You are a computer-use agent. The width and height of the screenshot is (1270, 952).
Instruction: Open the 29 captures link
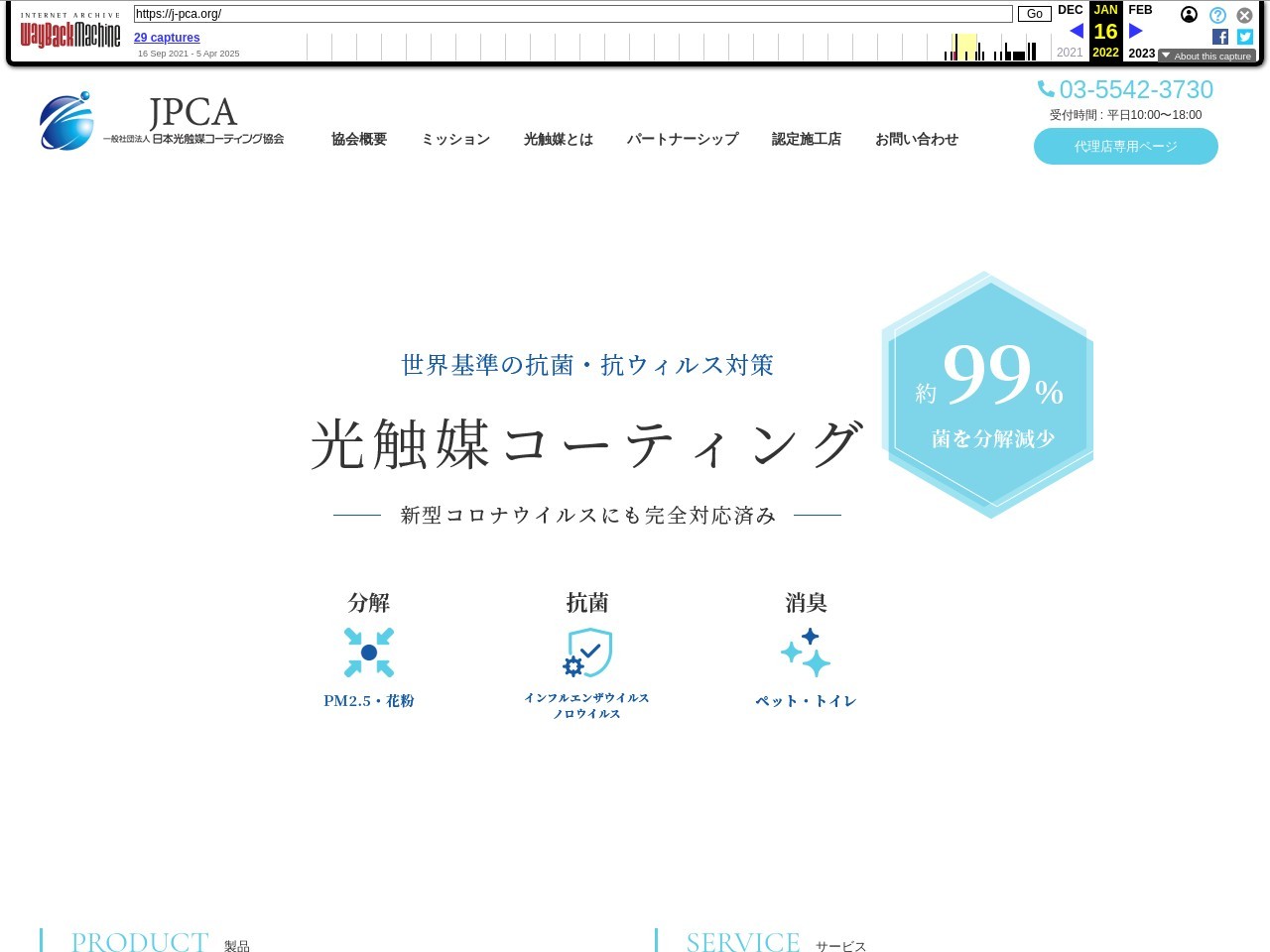coord(167,38)
